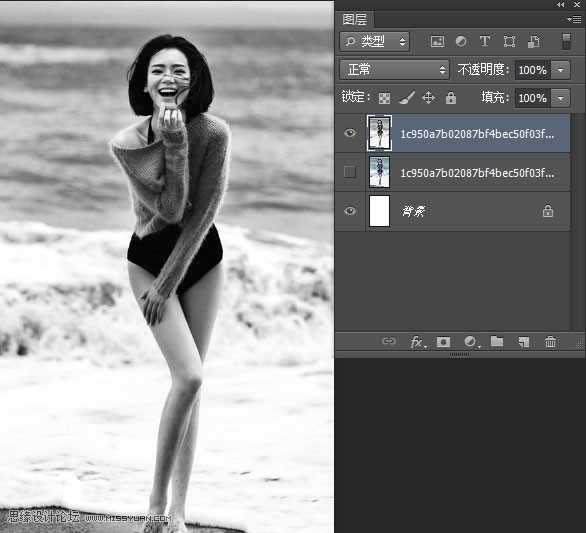Filter layers by adjustment layer icon
Screen dimensions: 586x533
461,41
